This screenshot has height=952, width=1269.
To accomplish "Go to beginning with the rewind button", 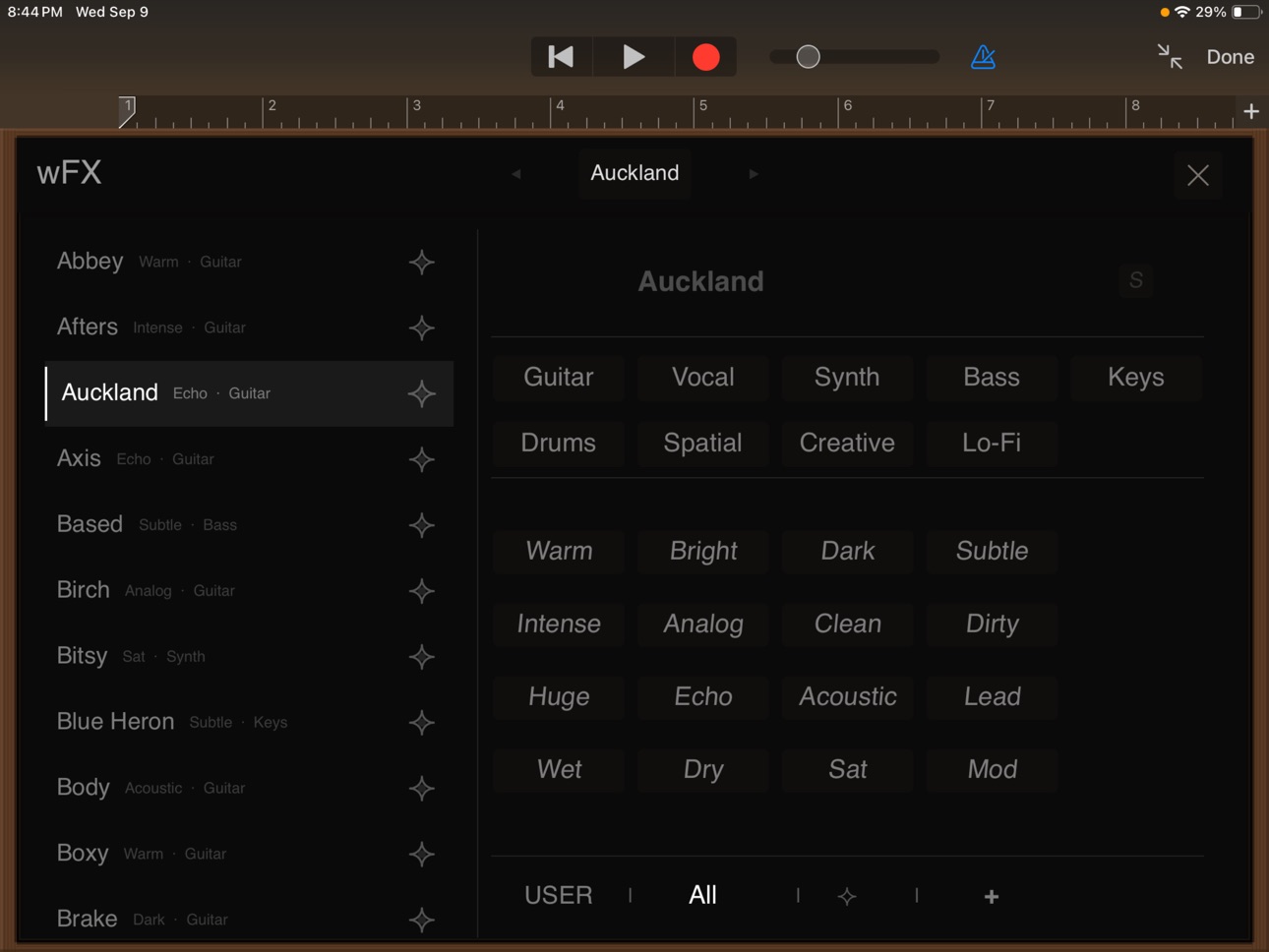I will 562,57.
